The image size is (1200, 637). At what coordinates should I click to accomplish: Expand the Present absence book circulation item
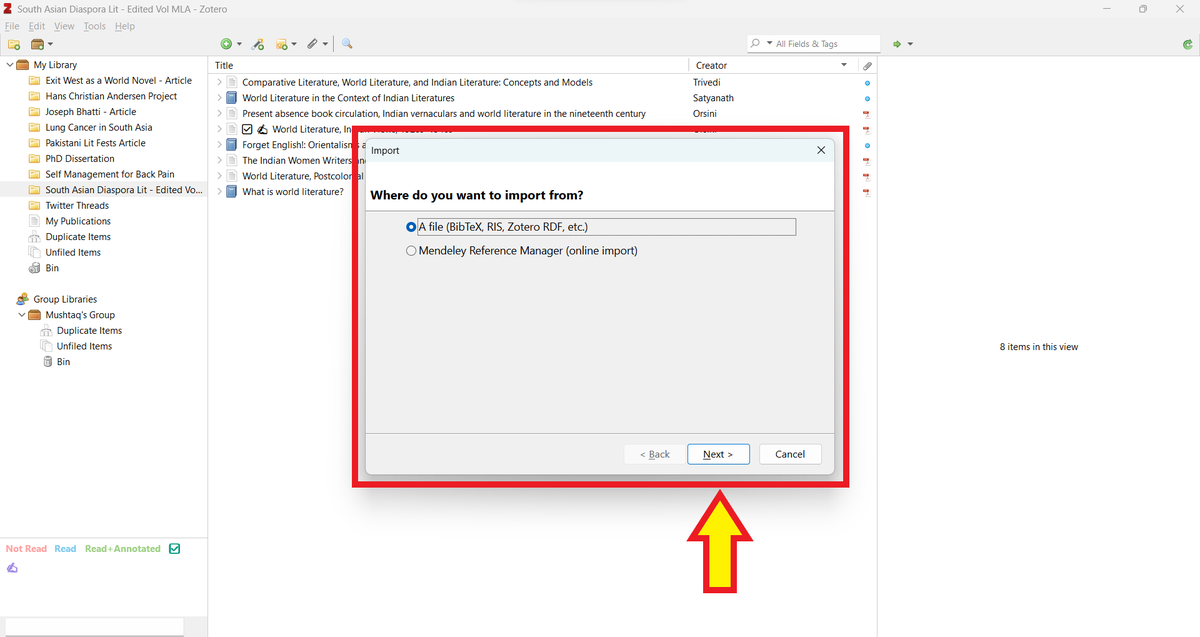click(219, 113)
